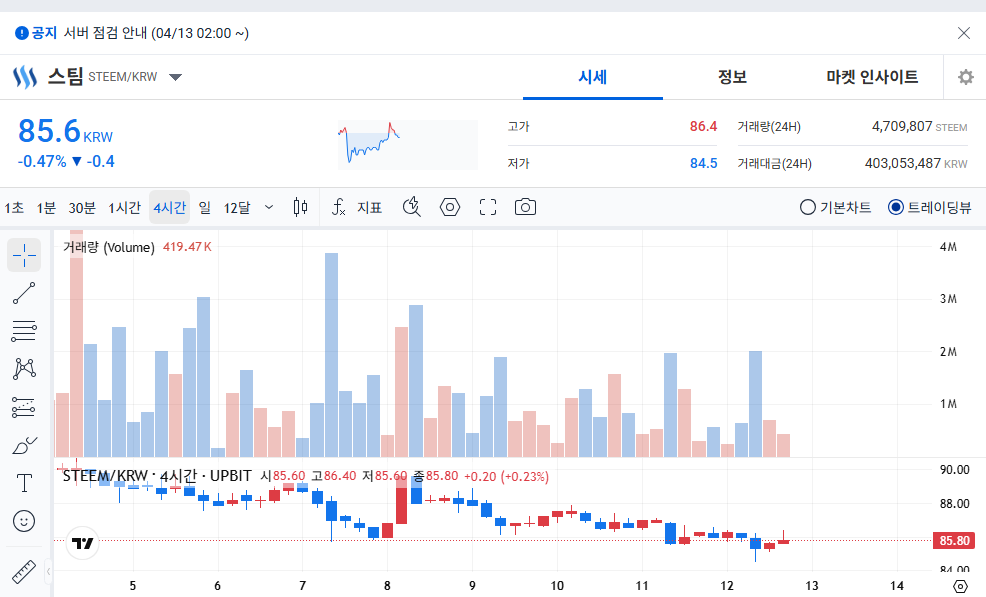Image resolution: width=986 pixels, height=597 pixels.
Task: Open the gear settings next to 마켓 인사이트
Action: (x=965, y=77)
